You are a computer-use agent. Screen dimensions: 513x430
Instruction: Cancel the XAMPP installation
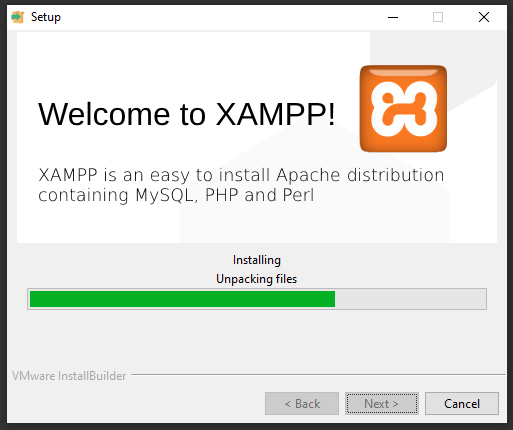click(462, 404)
